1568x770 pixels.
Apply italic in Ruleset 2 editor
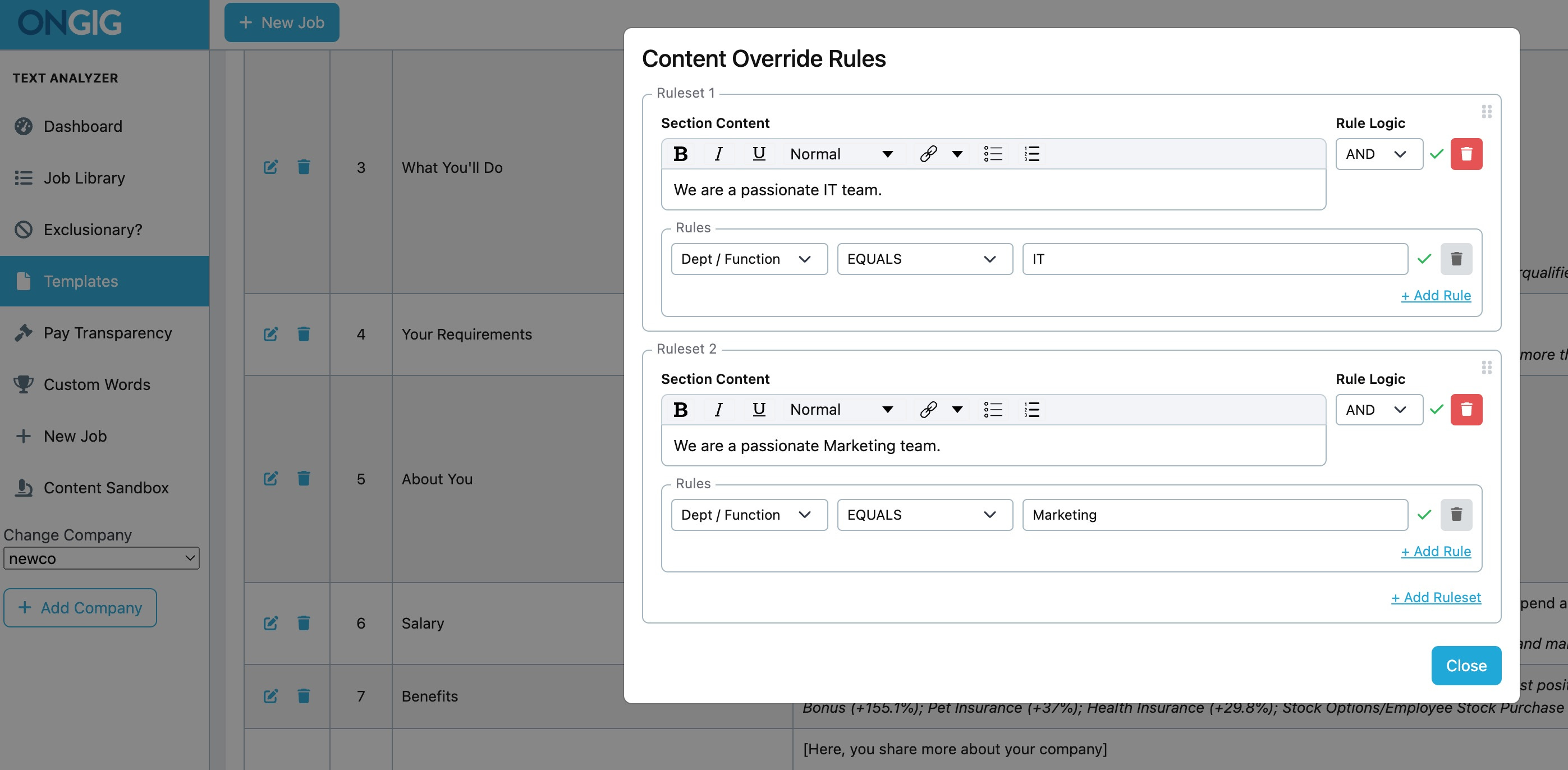[x=718, y=410]
